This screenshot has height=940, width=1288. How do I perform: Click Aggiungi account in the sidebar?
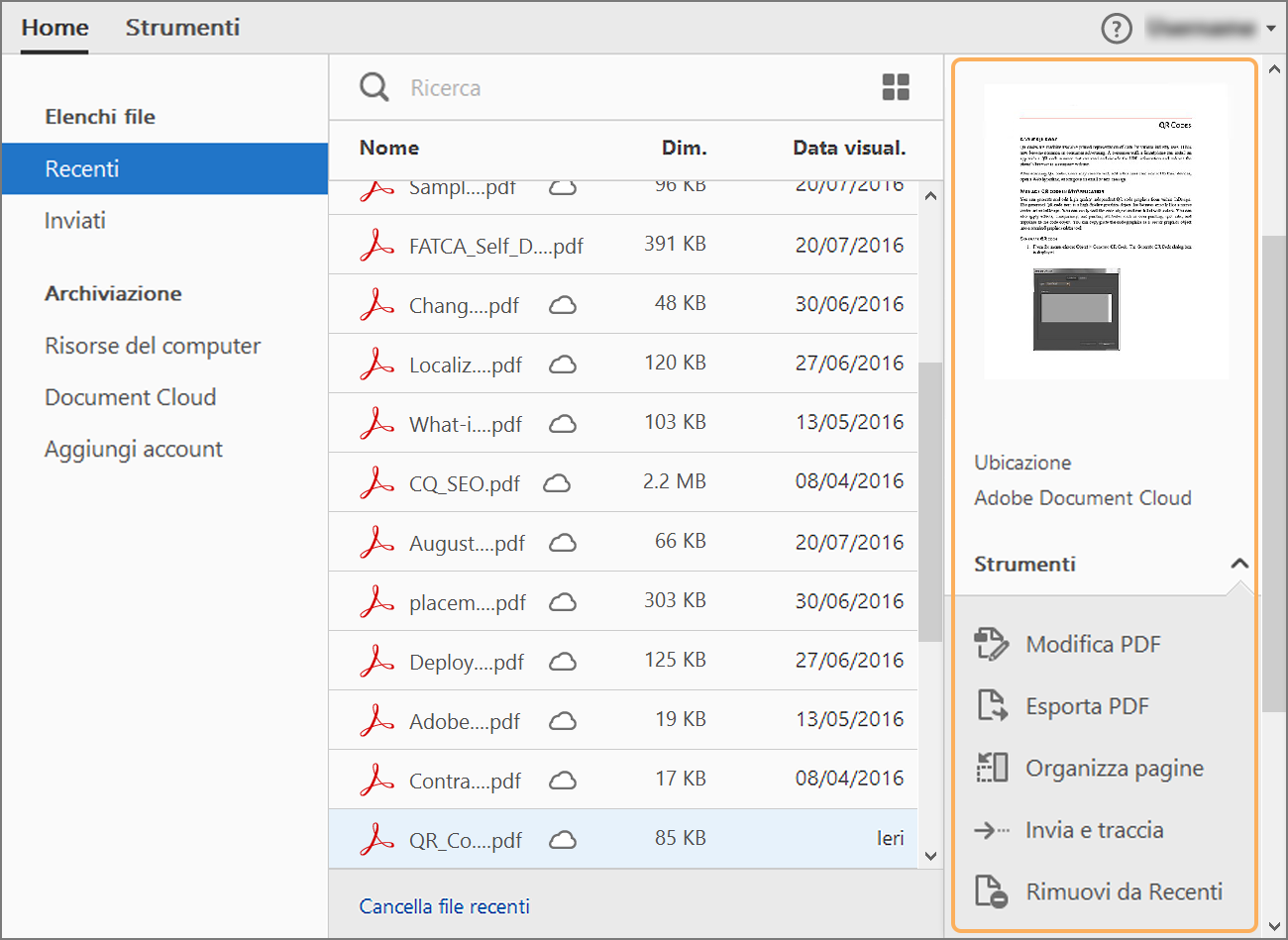[x=134, y=449]
